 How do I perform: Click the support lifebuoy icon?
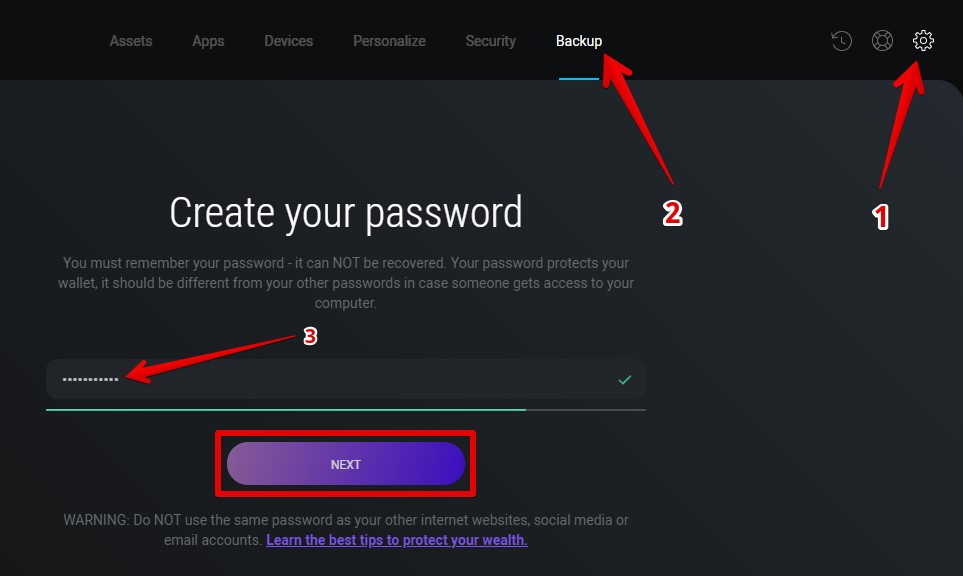pos(882,41)
